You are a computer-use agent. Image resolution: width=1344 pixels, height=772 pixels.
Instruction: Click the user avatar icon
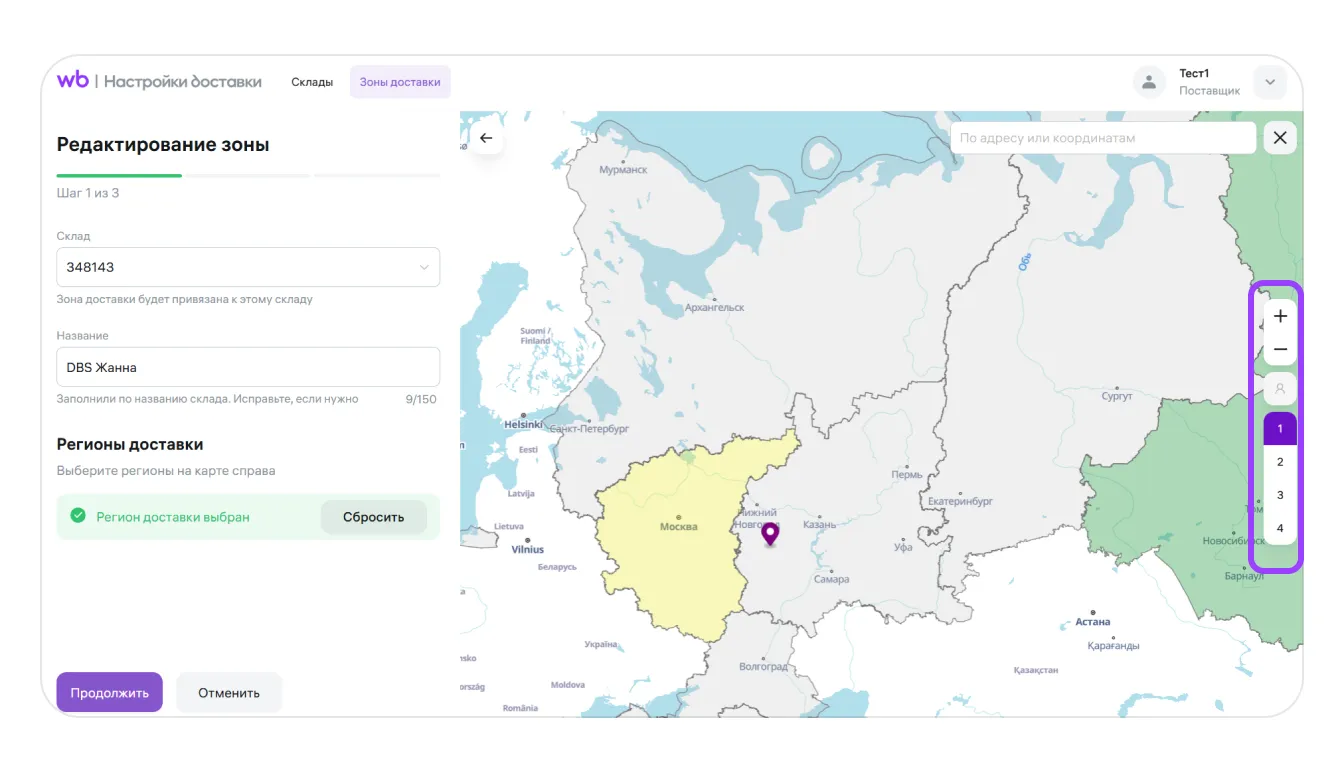click(1149, 82)
